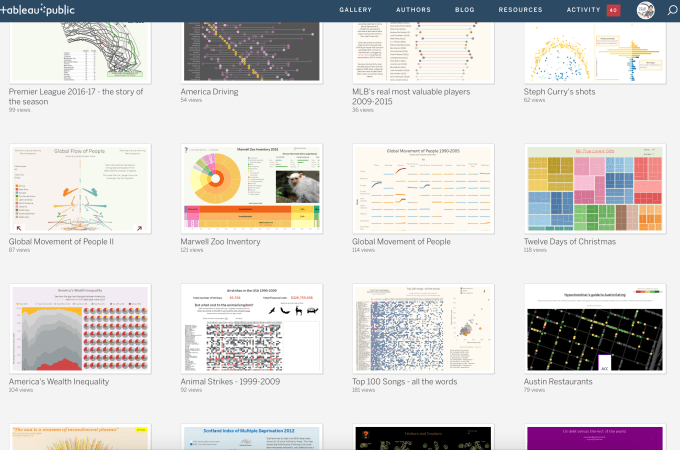Click 'Animal Strikes - 1999-2009' title link
The width and height of the screenshot is (680, 450).
(230, 382)
